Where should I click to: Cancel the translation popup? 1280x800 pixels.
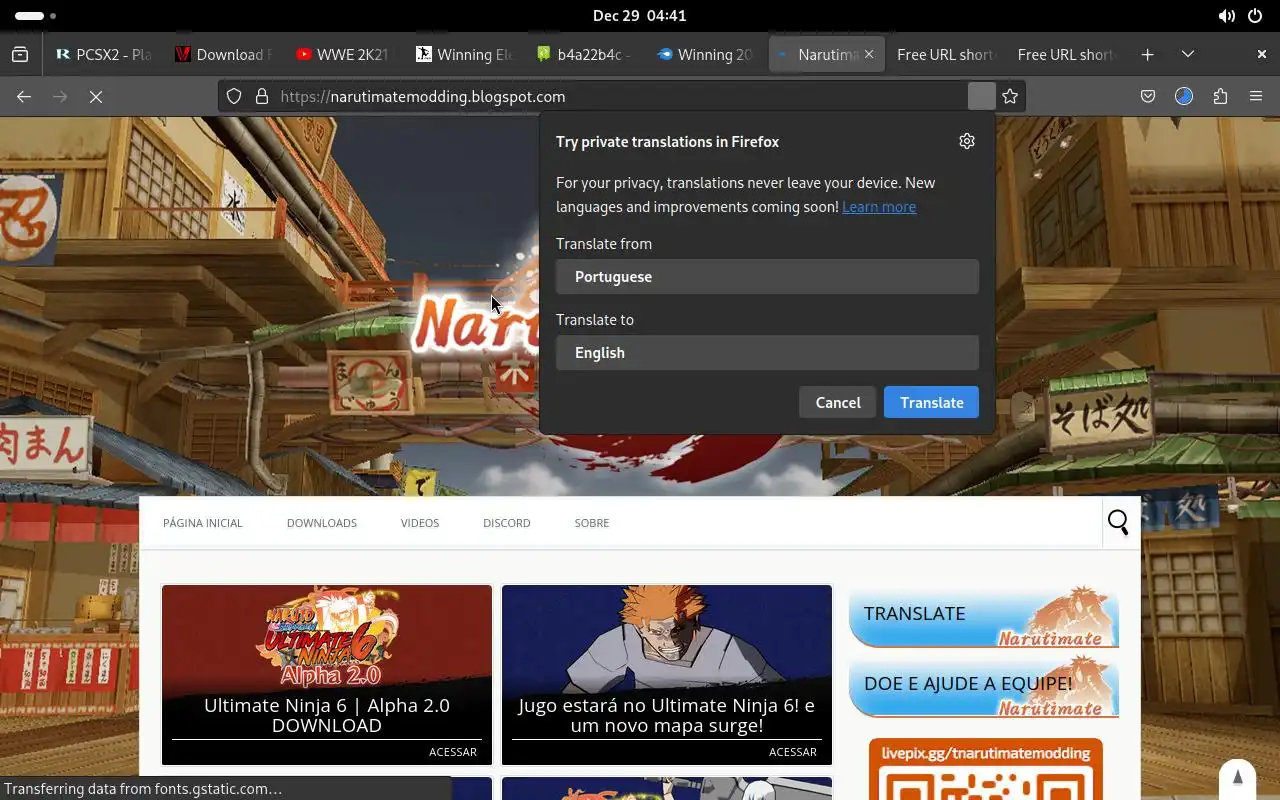pyautogui.click(x=838, y=403)
